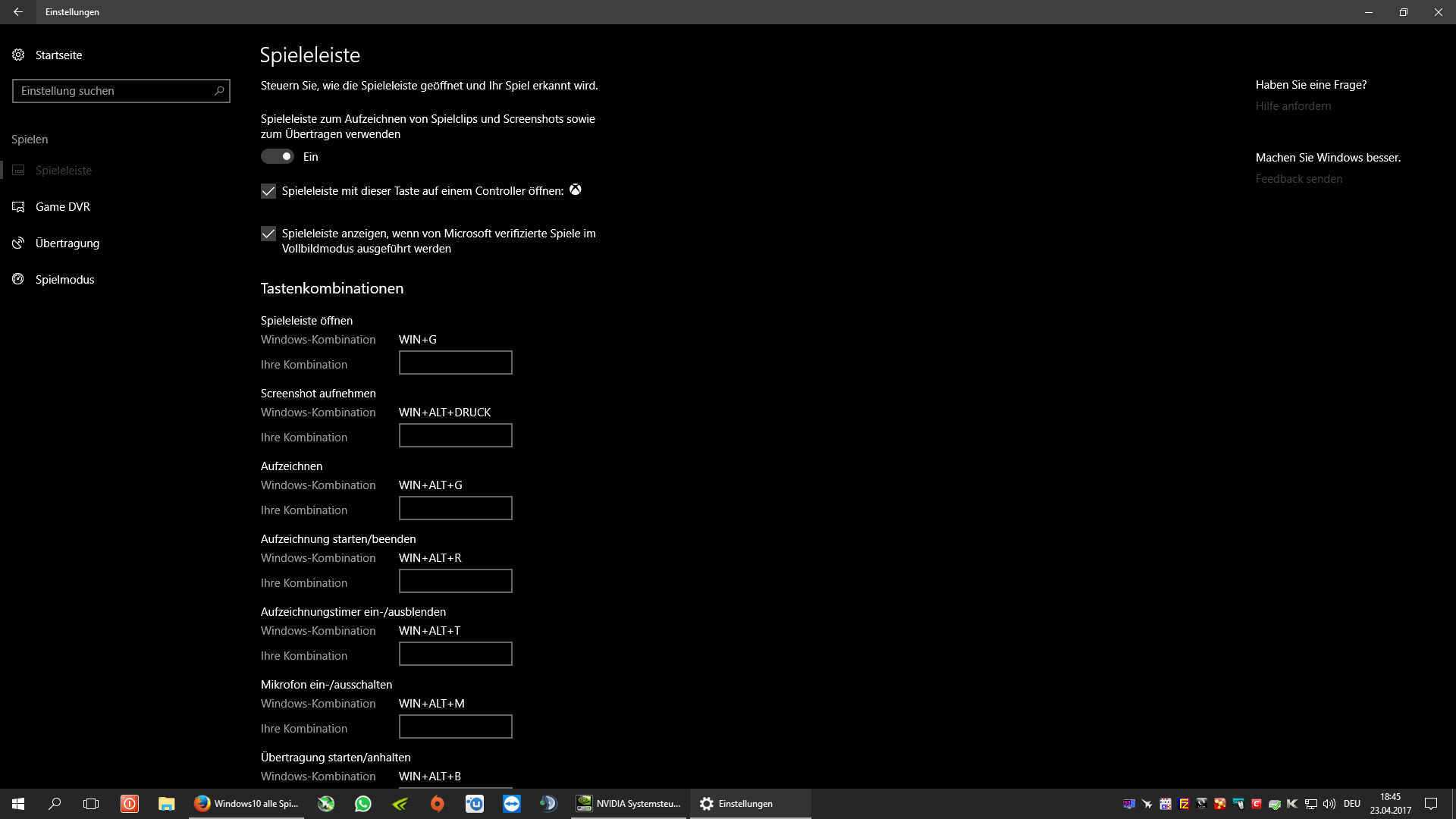
Task: Open Windows Task View button
Action: [x=91, y=804]
